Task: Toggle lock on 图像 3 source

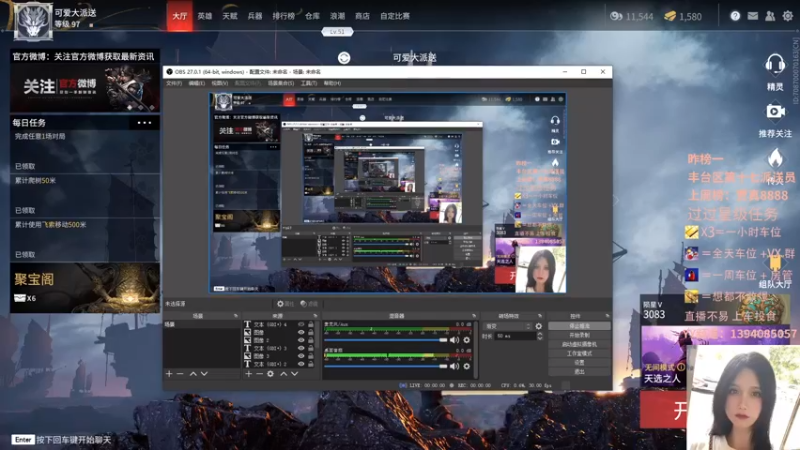Action: coord(311,356)
